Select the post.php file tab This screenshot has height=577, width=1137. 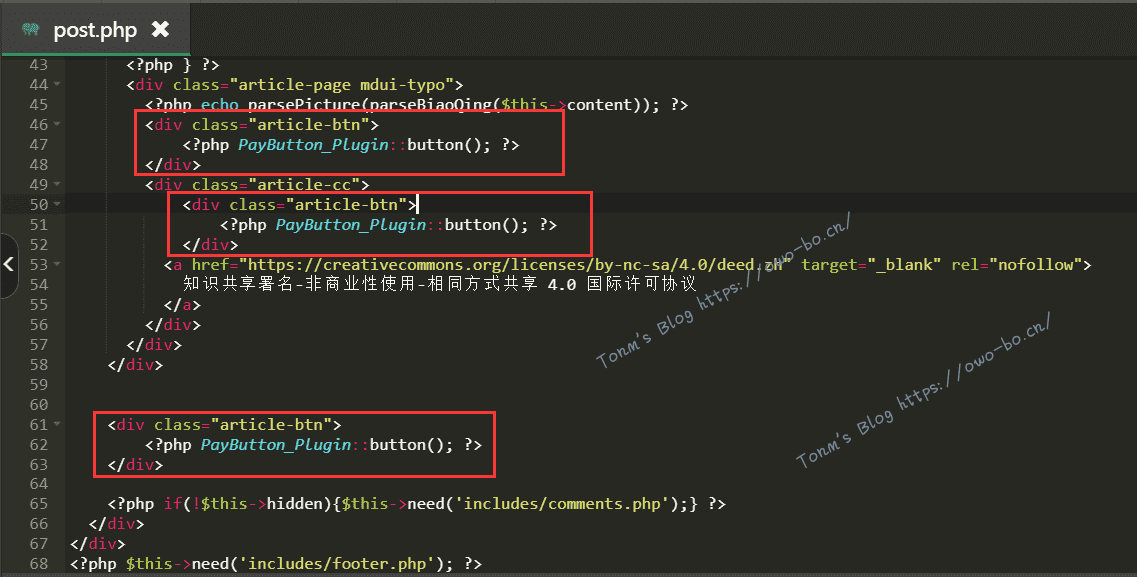(94, 30)
